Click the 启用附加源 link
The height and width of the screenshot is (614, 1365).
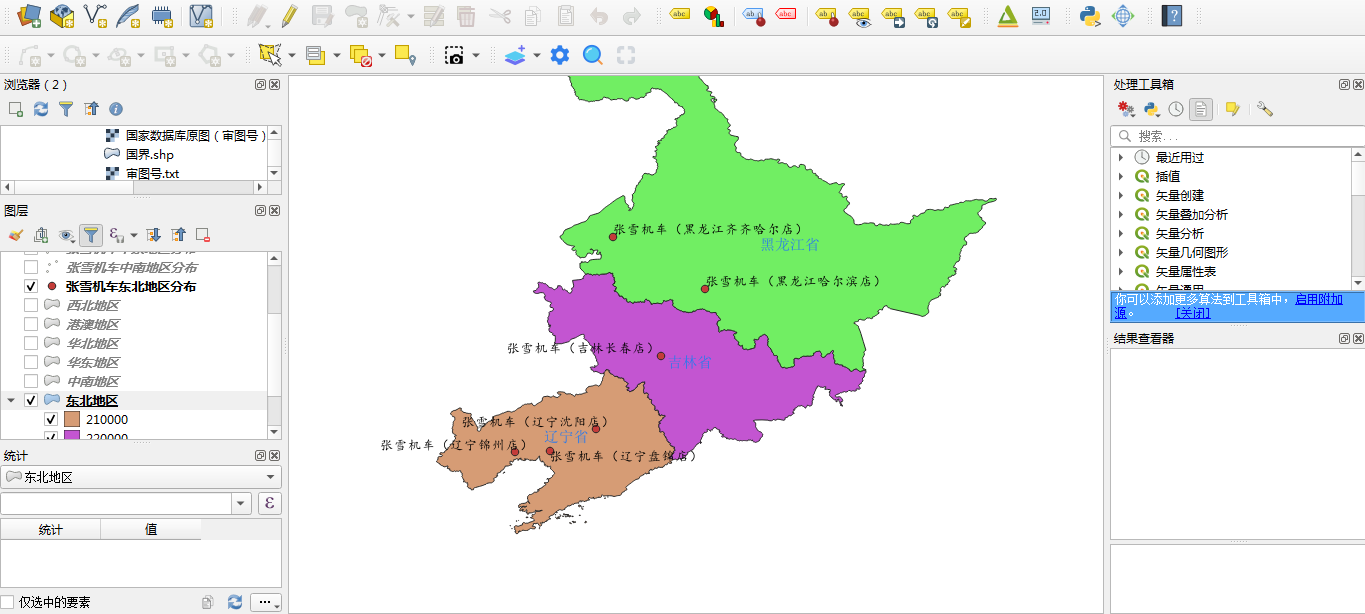point(1318,299)
